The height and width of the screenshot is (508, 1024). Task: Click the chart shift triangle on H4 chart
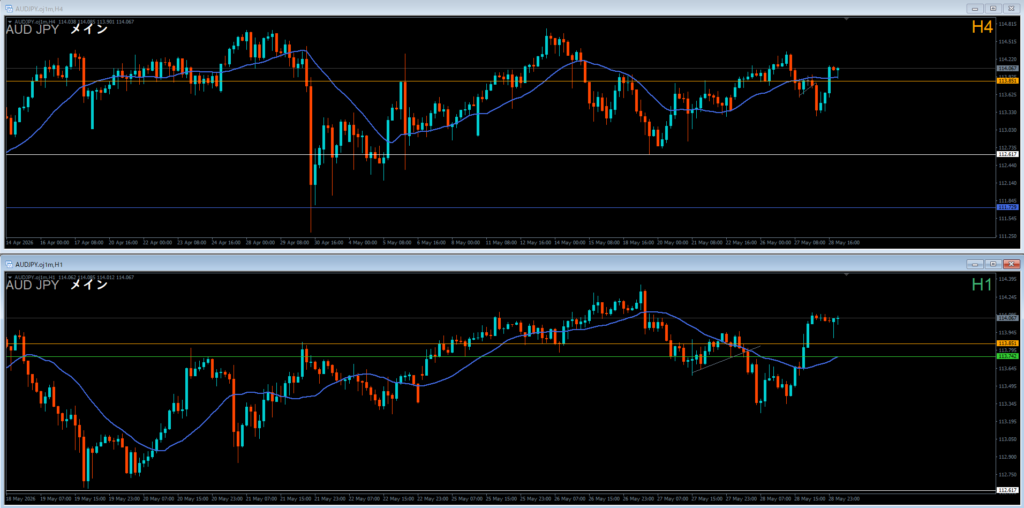(846, 20)
